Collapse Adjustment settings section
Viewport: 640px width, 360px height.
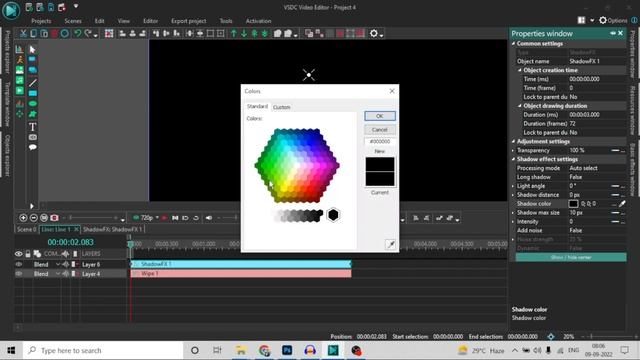click(514, 141)
